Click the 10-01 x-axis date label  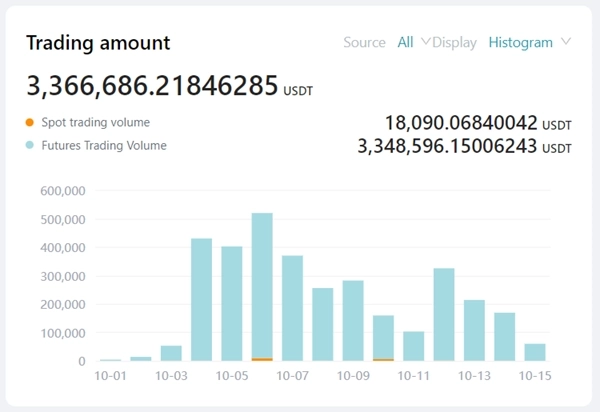coord(111,376)
